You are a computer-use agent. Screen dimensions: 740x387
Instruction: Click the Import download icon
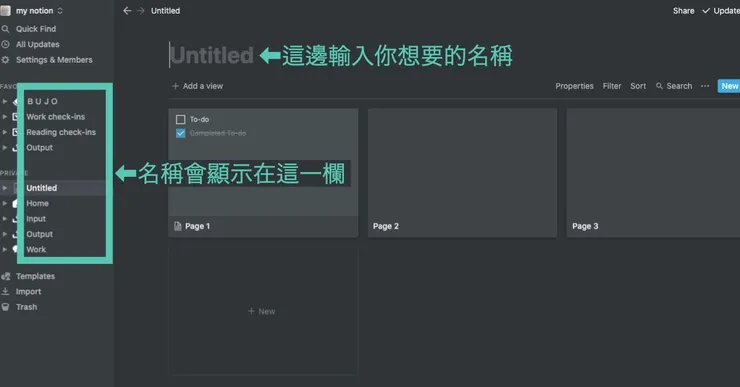click(x=5, y=292)
